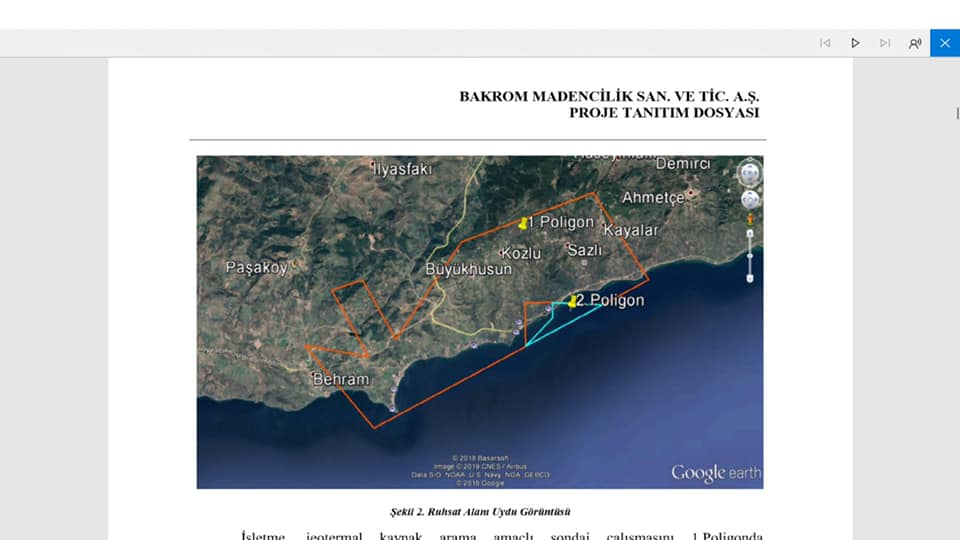Click the pan navigation joystick on map
Viewport: 960px width, 540px height.
pyautogui.click(x=749, y=200)
